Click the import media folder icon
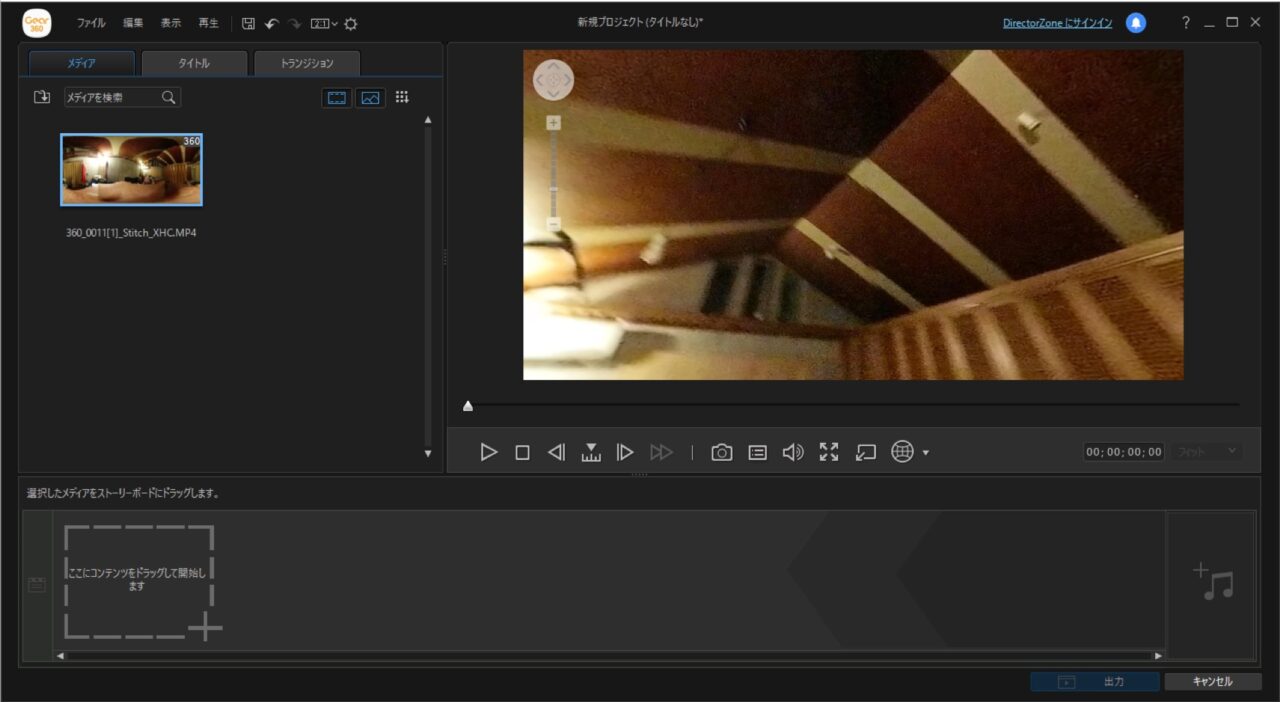Viewport: 1280px width, 702px height. pos(42,97)
